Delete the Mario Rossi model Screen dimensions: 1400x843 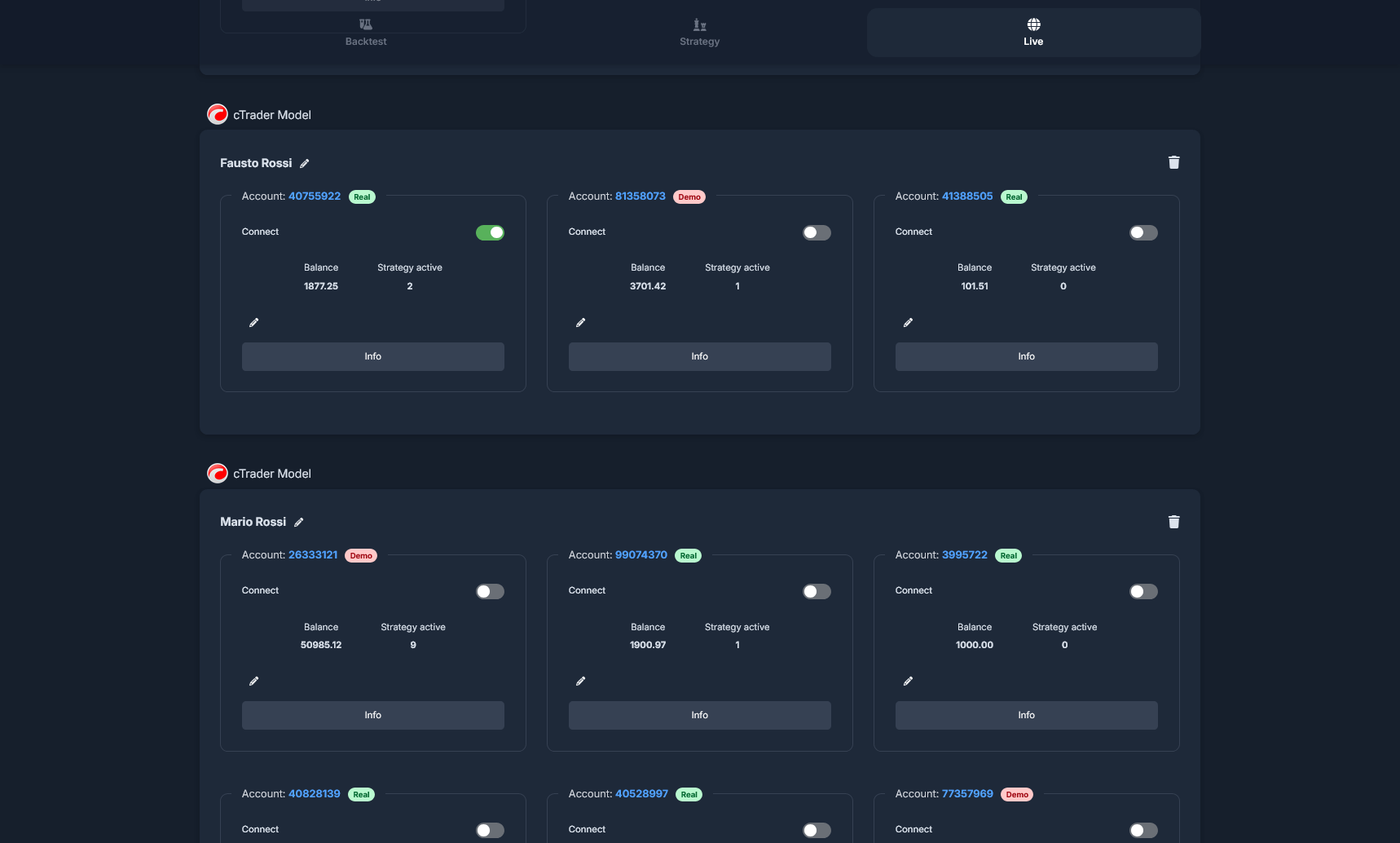click(x=1173, y=522)
